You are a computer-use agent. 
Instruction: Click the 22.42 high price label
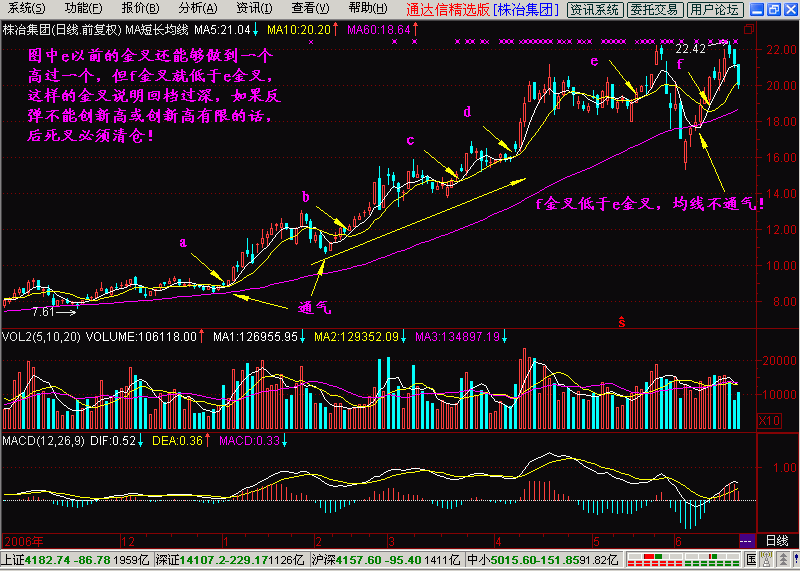pyautogui.click(x=690, y=48)
